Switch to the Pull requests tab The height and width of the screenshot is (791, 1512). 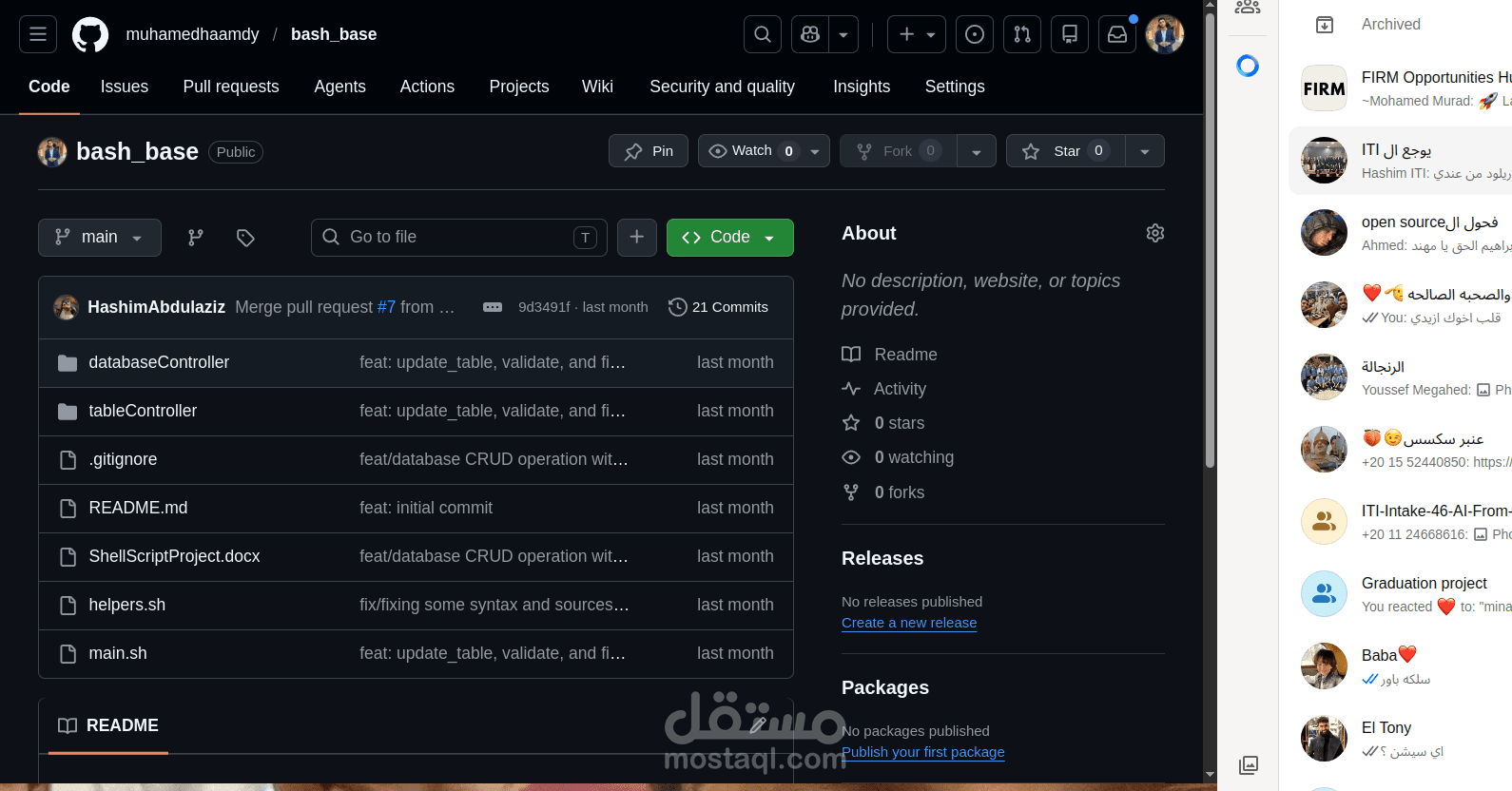click(231, 87)
